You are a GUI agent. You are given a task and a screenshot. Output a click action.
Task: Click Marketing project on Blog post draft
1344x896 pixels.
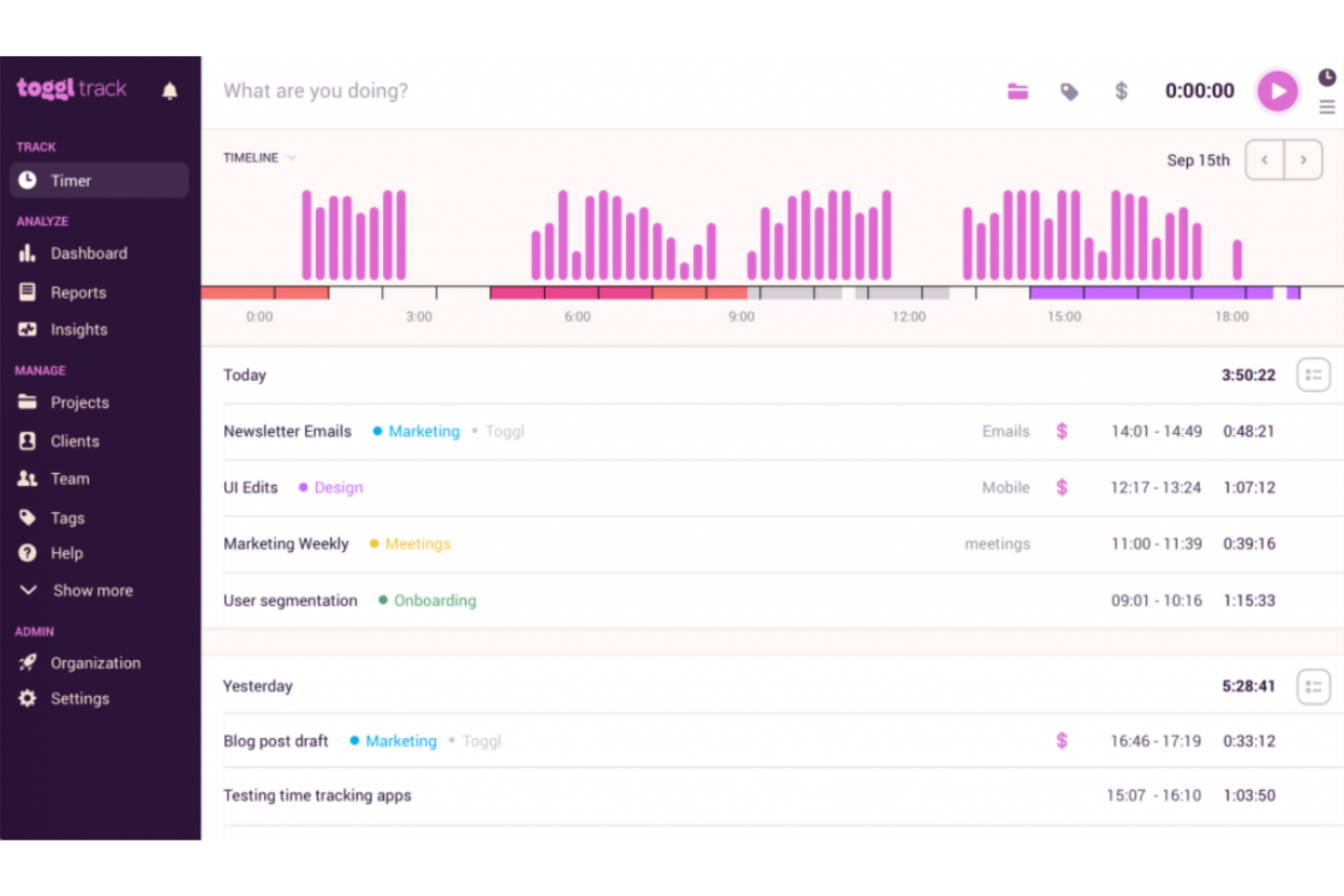(401, 741)
